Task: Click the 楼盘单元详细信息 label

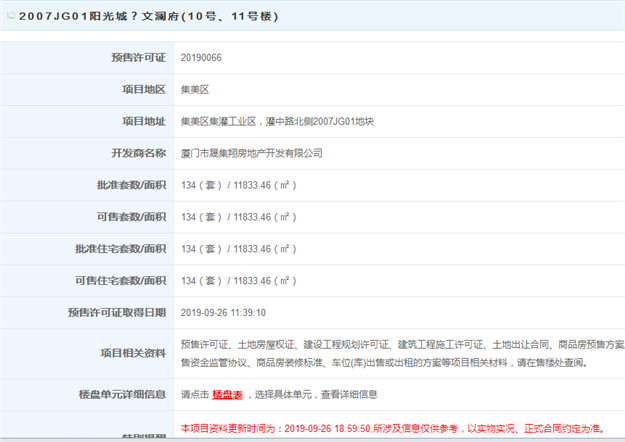Action: [120, 395]
